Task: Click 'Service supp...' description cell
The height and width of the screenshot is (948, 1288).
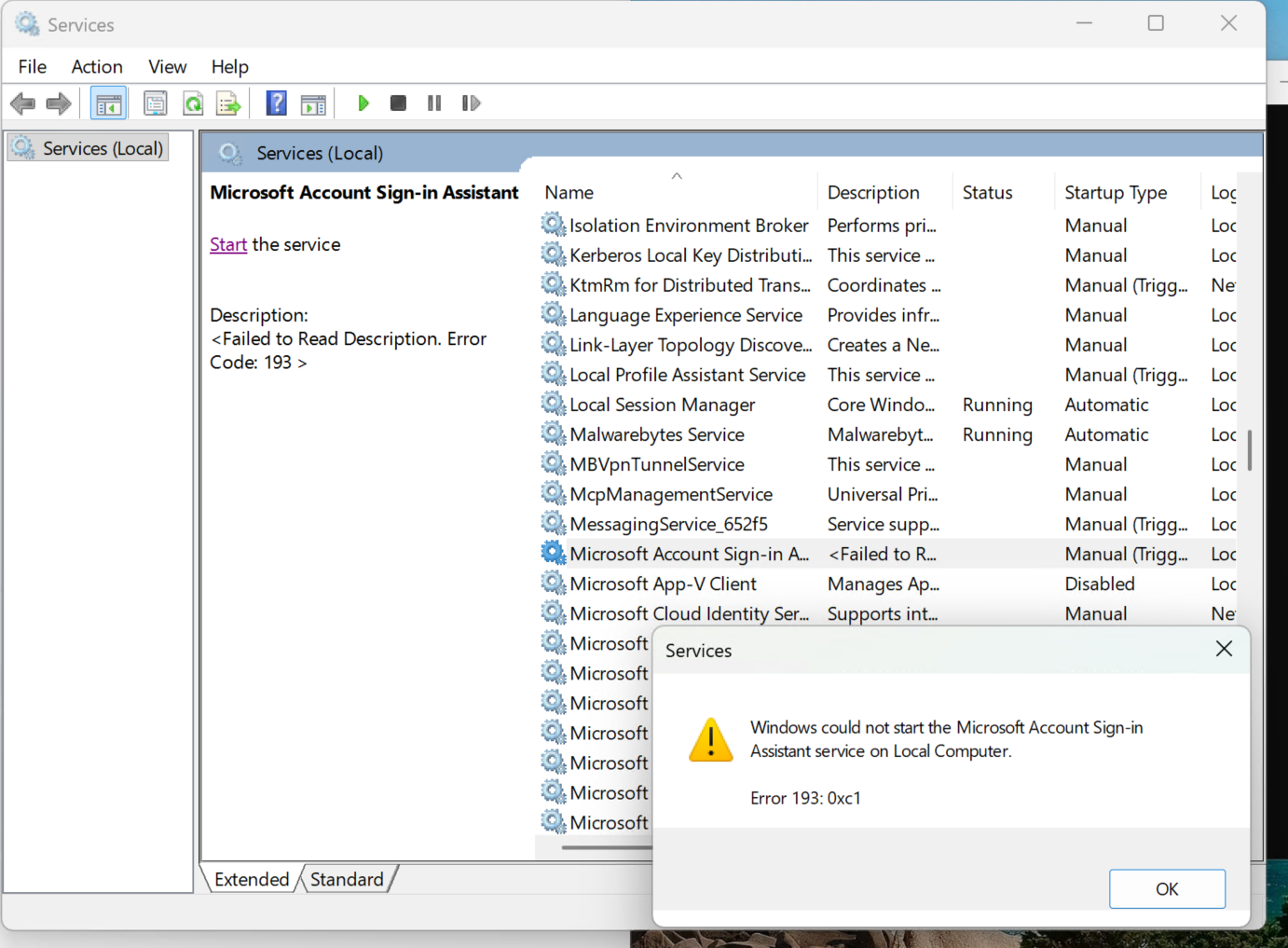Action: tap(884, 524)
